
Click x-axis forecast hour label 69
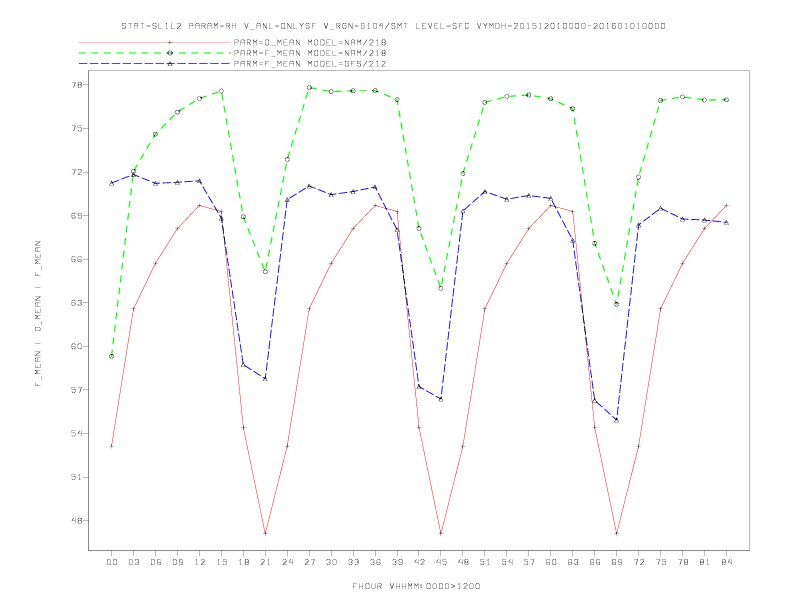coord(617,562)
